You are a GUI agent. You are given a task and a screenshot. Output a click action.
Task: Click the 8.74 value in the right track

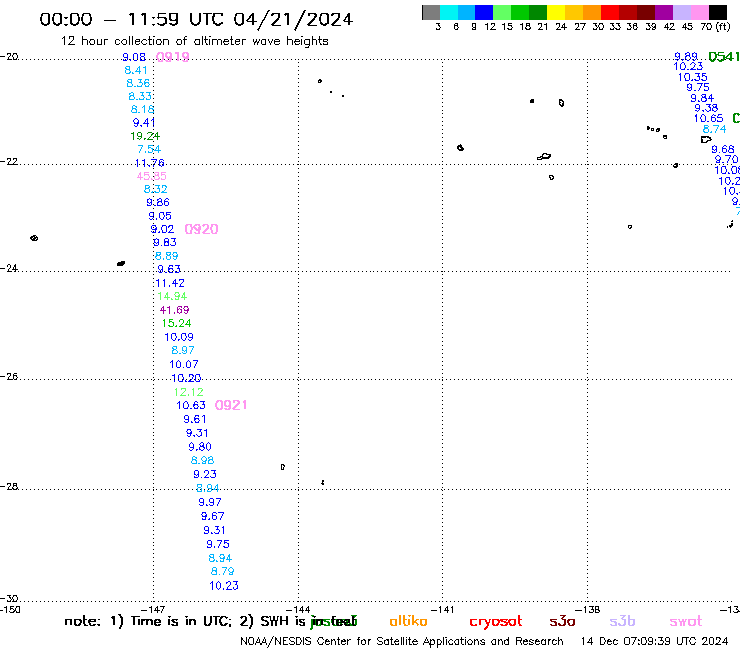click(x=715, y=129)
